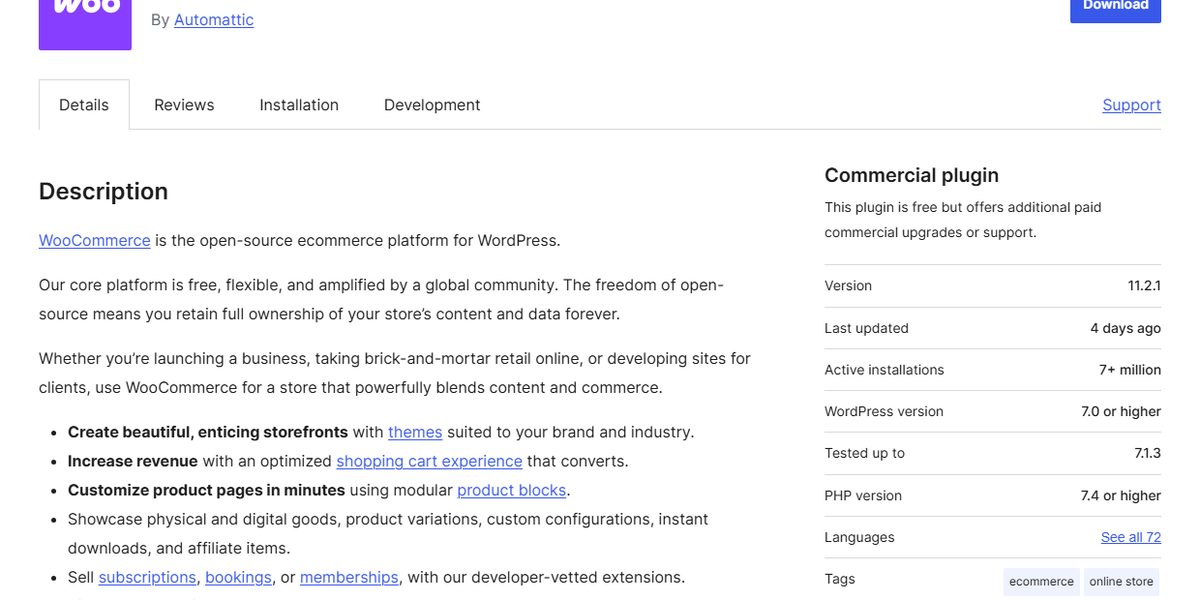Open the Support link
The width and height of the screenshot is (1200, 600).
pyautogui.click(x=1131, y=105)
